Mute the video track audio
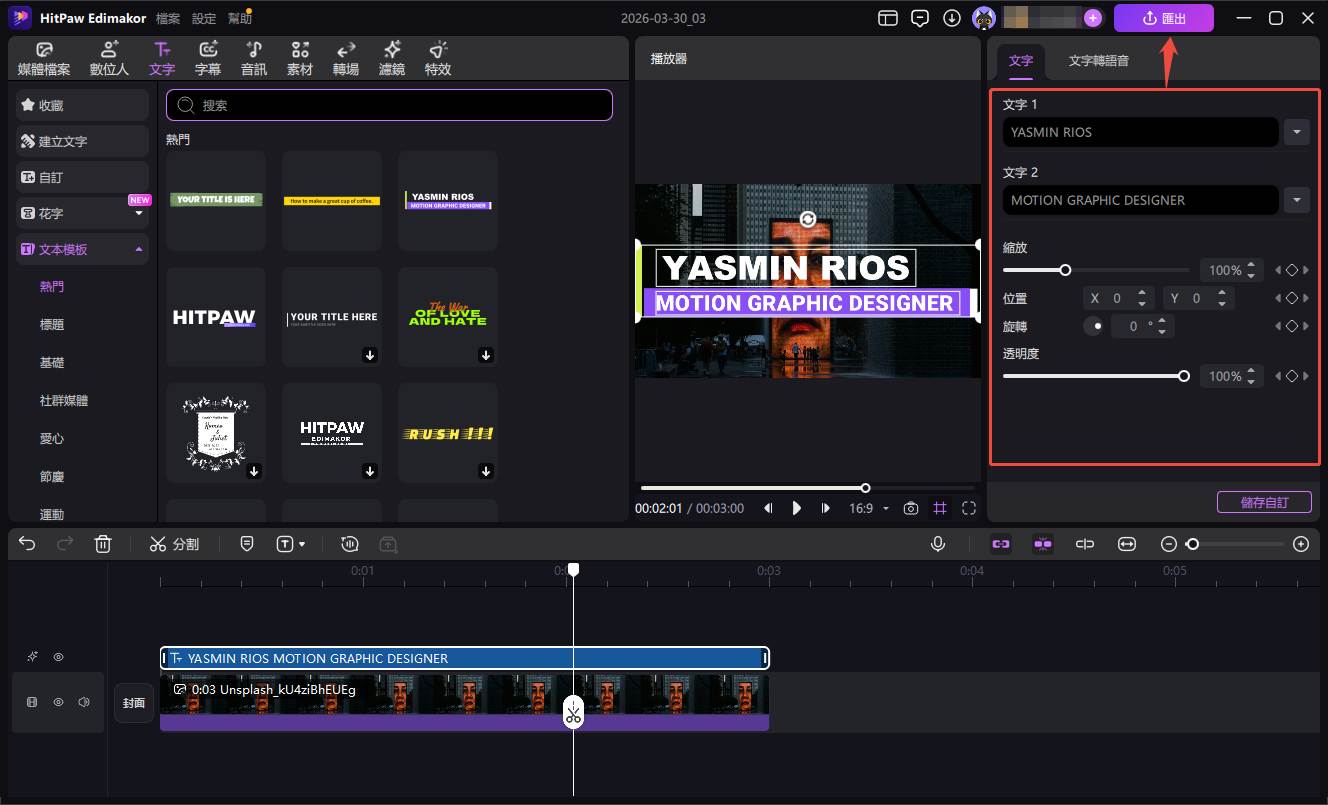Image resolution: width=1328 pixels, height=805 pixels. coord(84,702)
